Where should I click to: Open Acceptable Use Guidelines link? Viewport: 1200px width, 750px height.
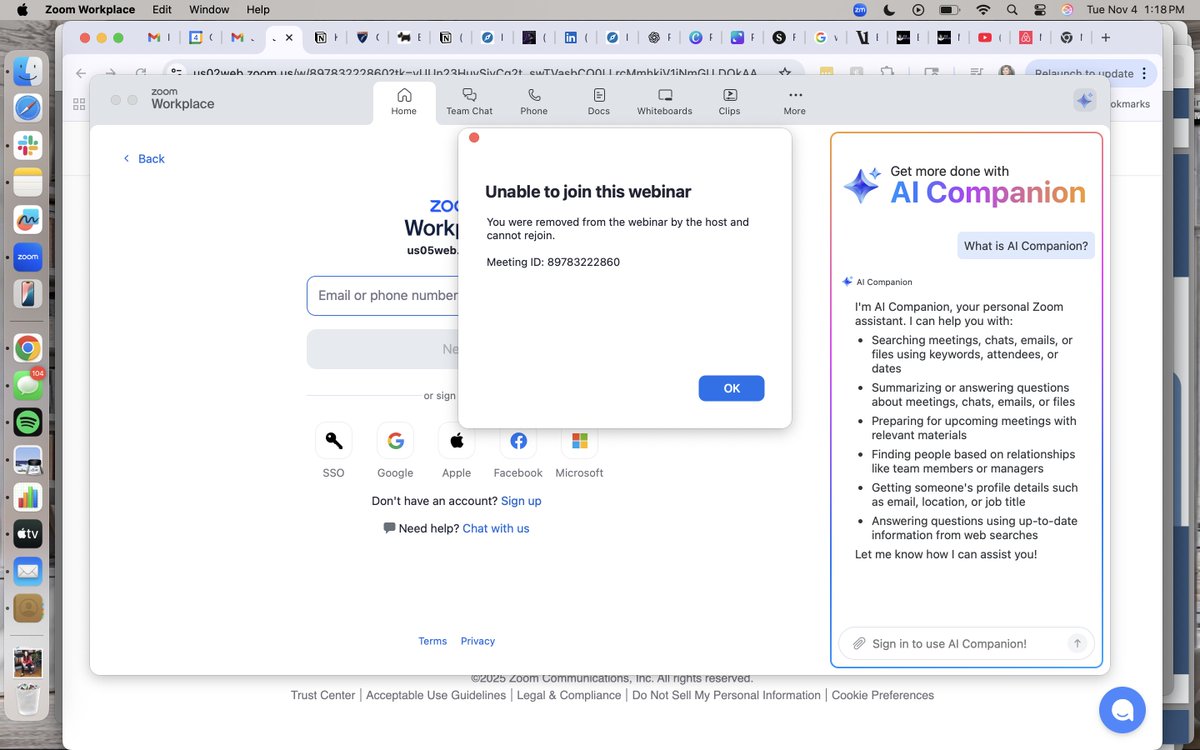tap(436, 695)
